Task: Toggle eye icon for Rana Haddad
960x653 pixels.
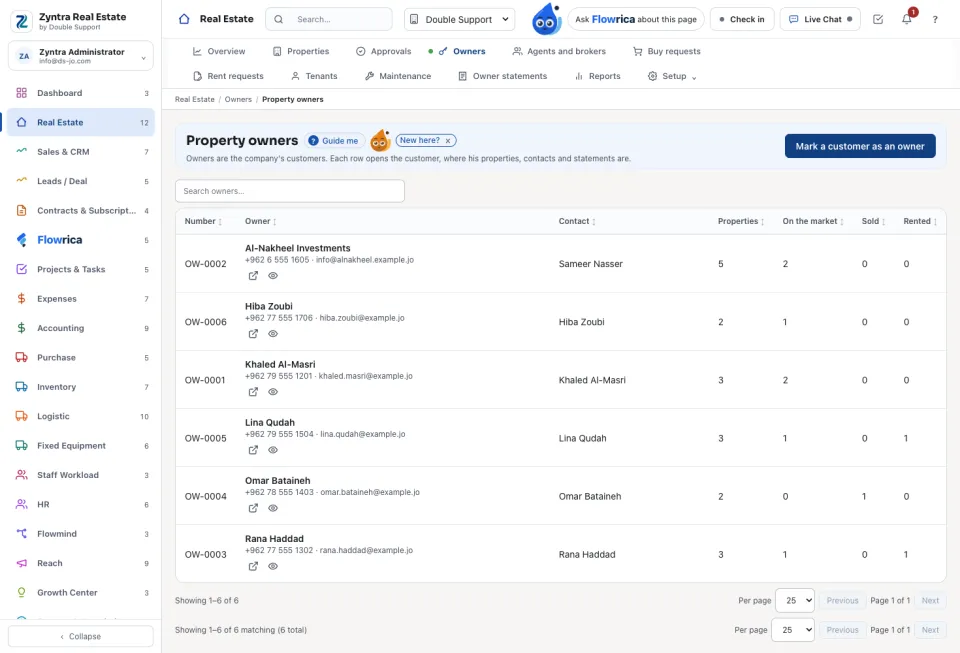Action: [273, 566]
